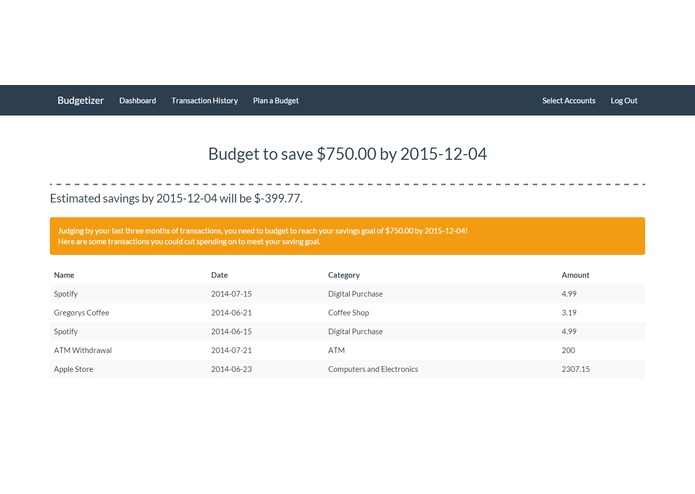Open Select Accounts in the navbar

coord(569,101)
